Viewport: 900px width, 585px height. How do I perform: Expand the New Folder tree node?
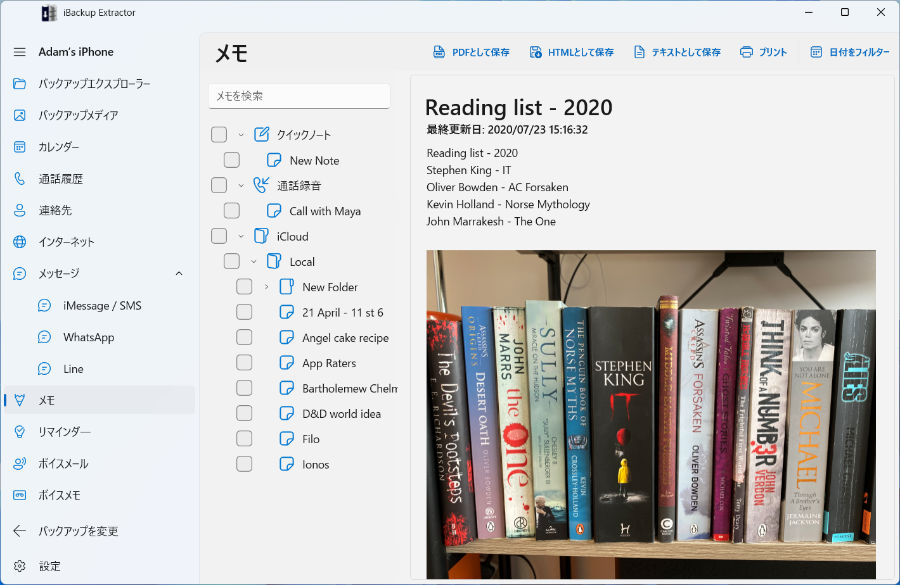(x=266, y=286)
